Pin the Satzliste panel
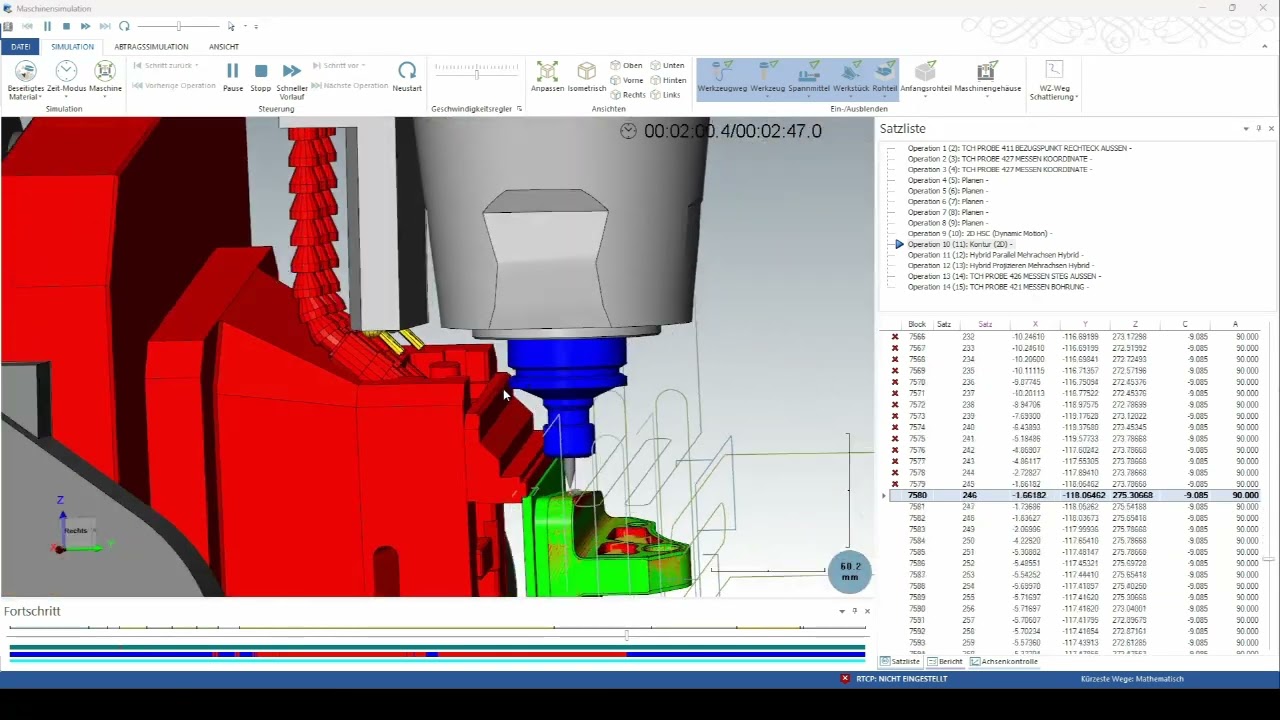1280x720 pixels. (1259, 129)
